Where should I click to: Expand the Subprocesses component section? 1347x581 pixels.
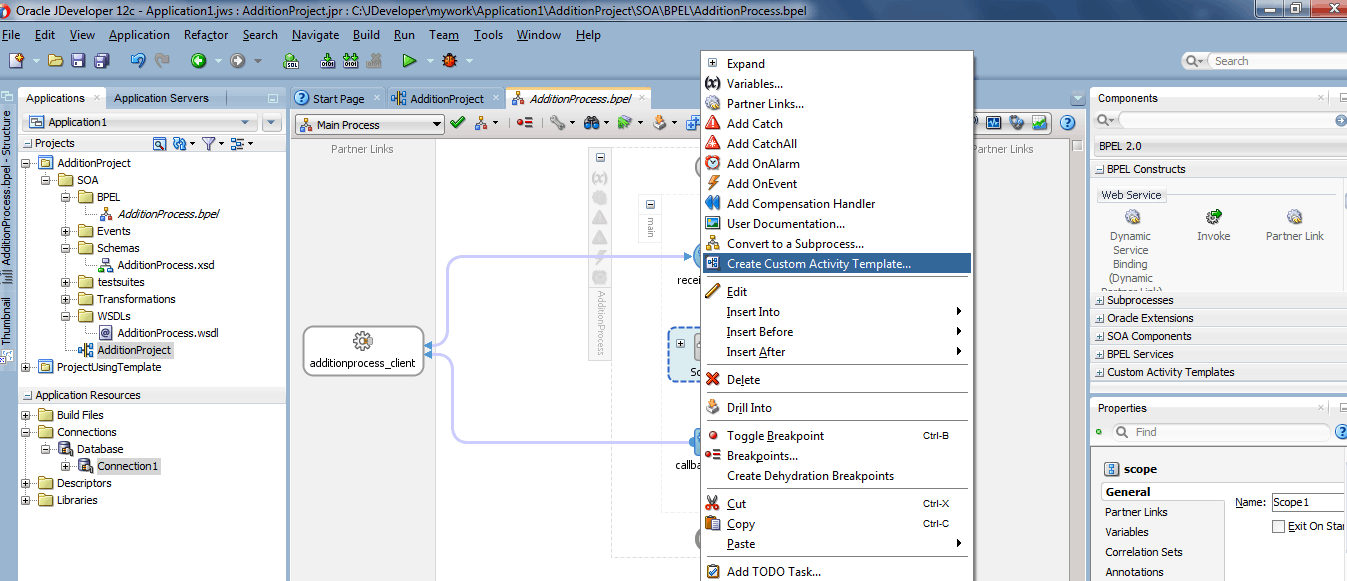click(1100, 300)
